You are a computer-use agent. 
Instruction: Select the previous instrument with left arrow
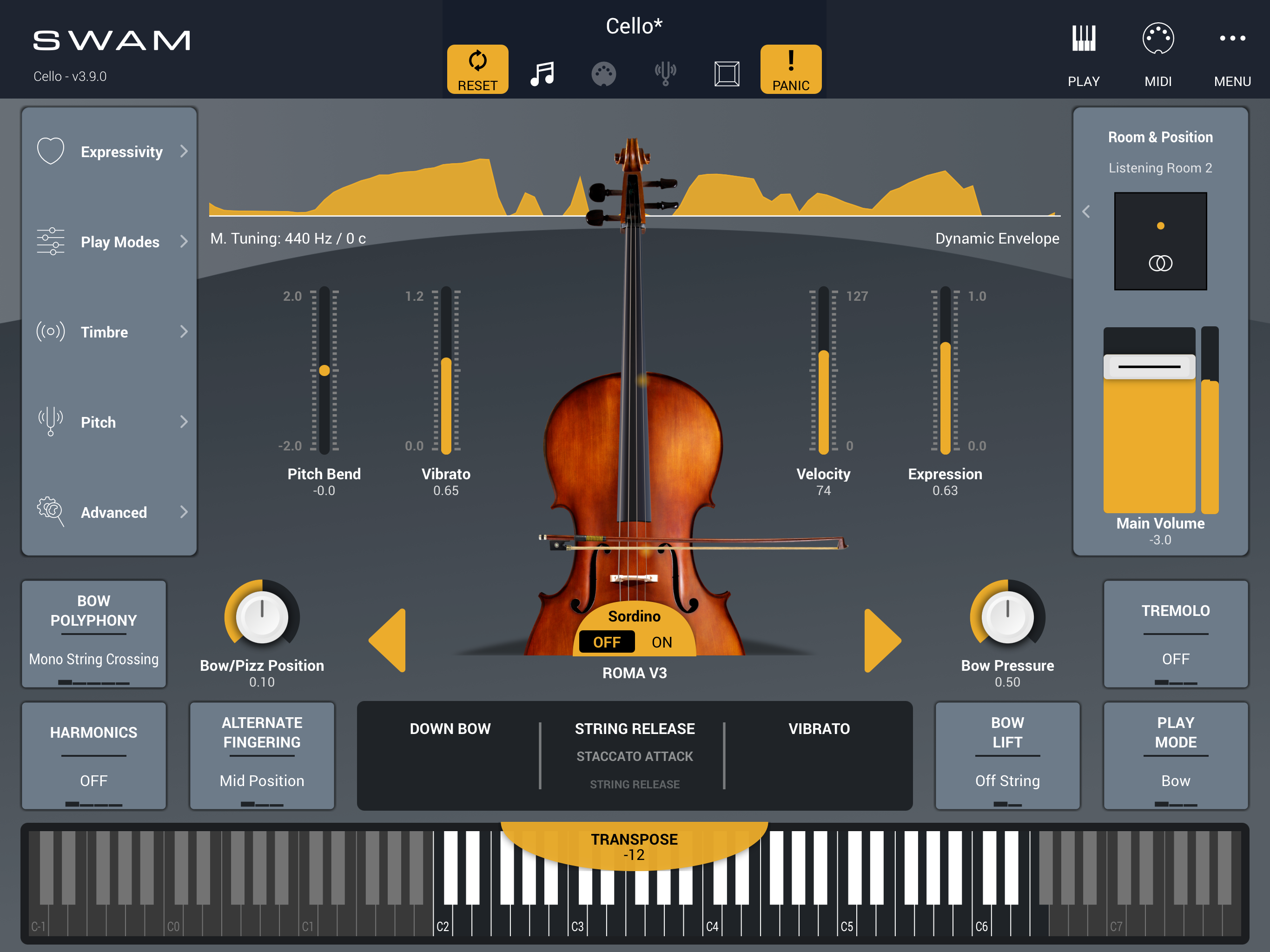388,640
